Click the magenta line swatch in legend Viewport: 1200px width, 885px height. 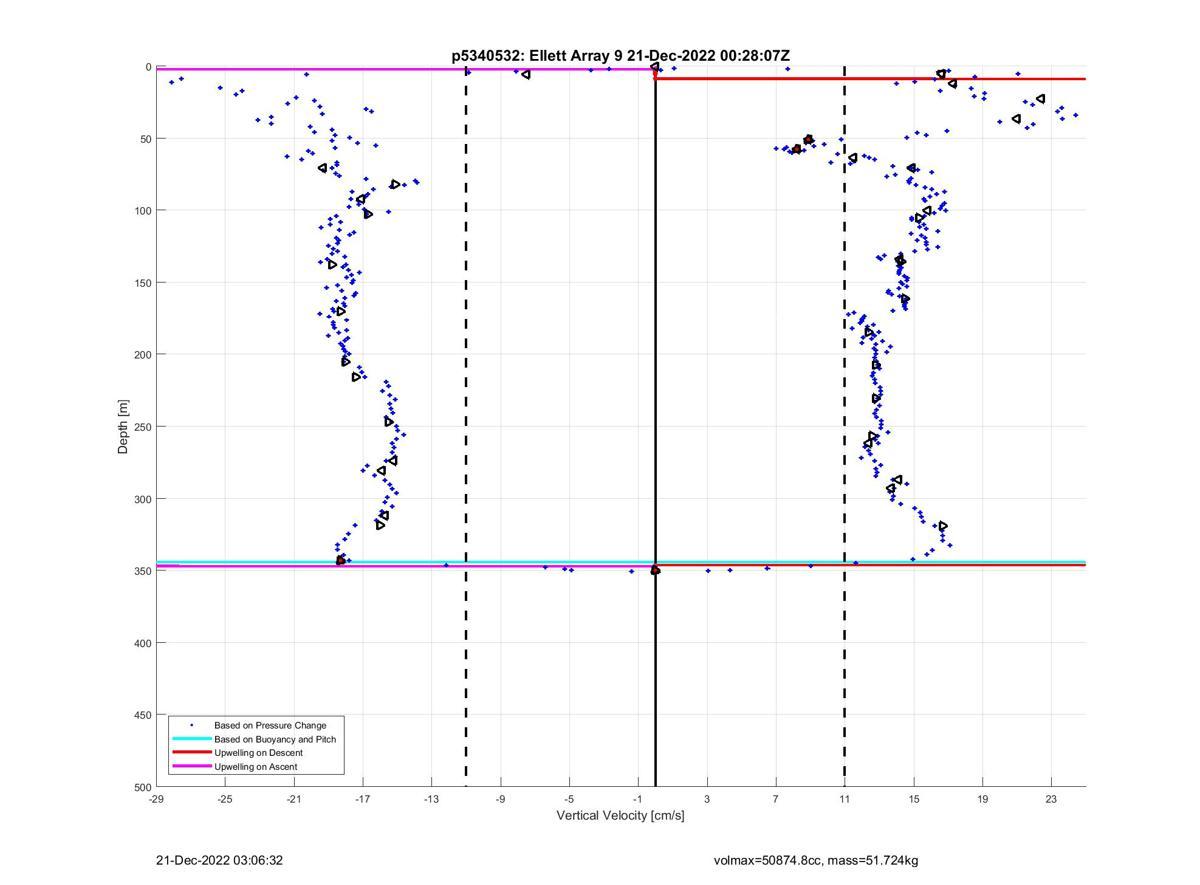191,767
